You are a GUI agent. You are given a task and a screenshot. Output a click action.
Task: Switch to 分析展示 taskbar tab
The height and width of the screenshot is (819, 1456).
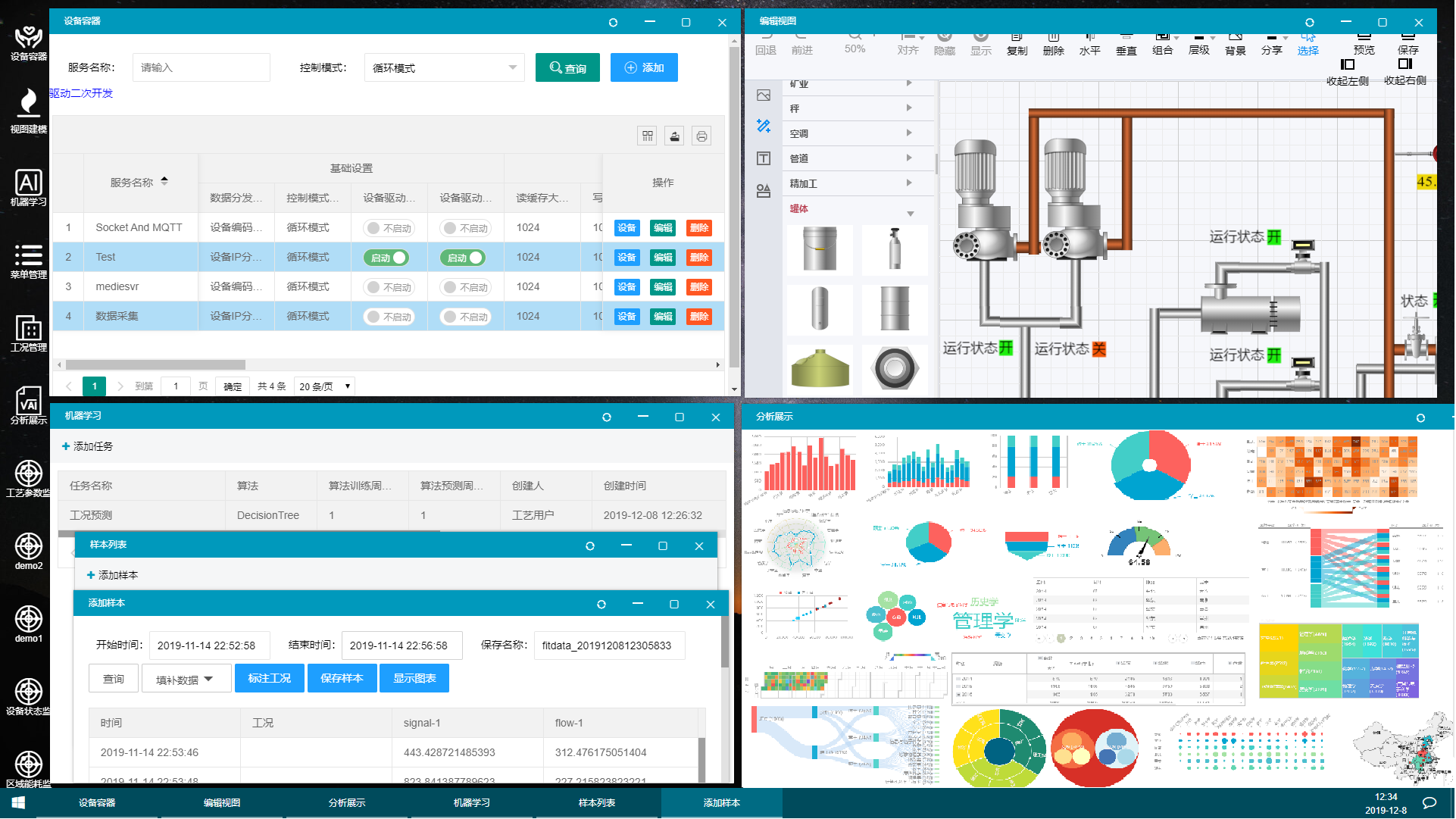tap(346, 803)
